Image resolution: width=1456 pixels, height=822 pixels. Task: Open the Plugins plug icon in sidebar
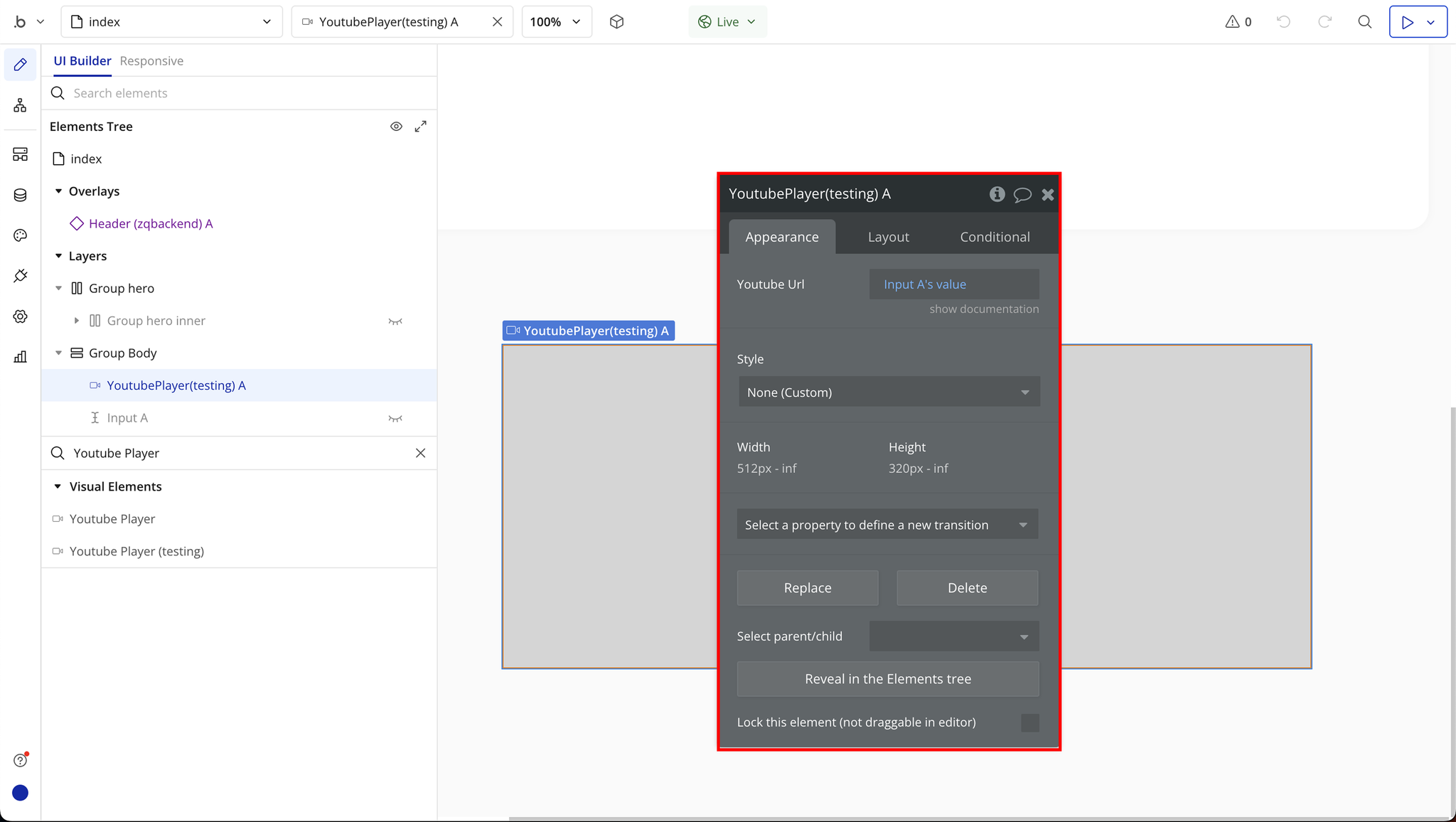(20, 276)
